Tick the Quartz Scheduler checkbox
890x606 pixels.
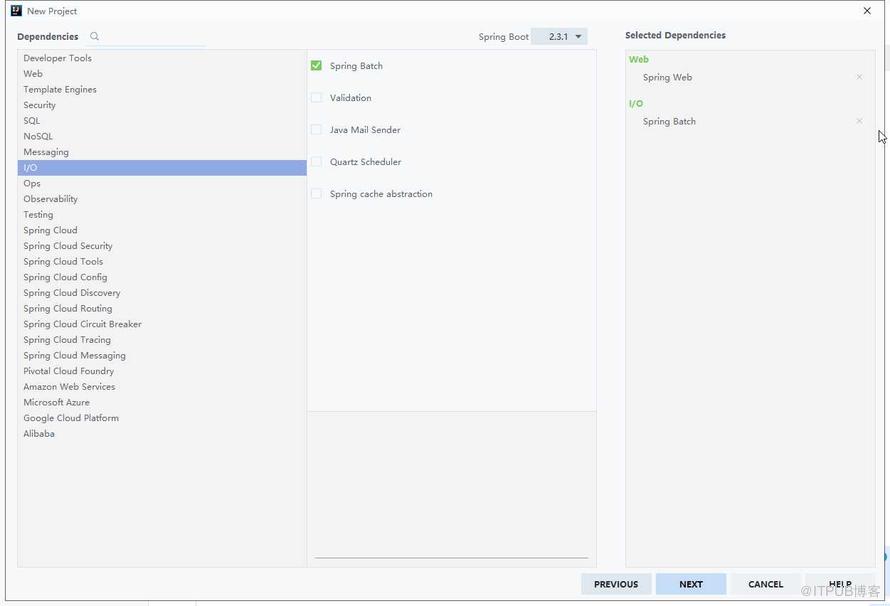(x=316, y=162)
